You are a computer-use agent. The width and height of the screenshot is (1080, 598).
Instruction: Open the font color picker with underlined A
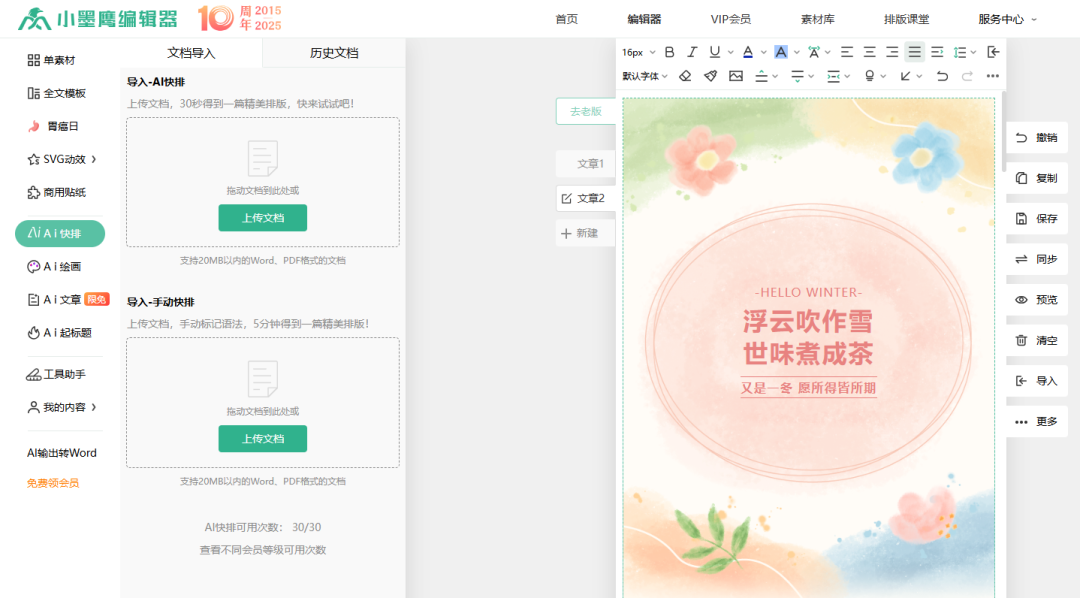pos(748,52)
